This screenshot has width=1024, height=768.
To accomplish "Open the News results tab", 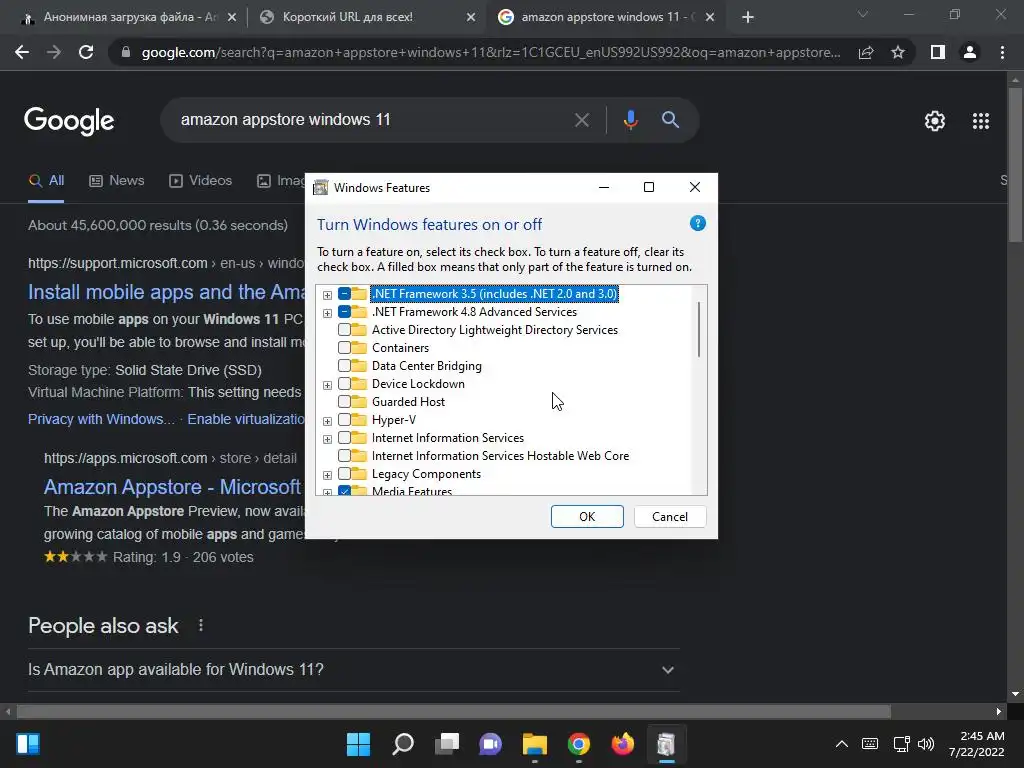I will (x=116, y=181).
